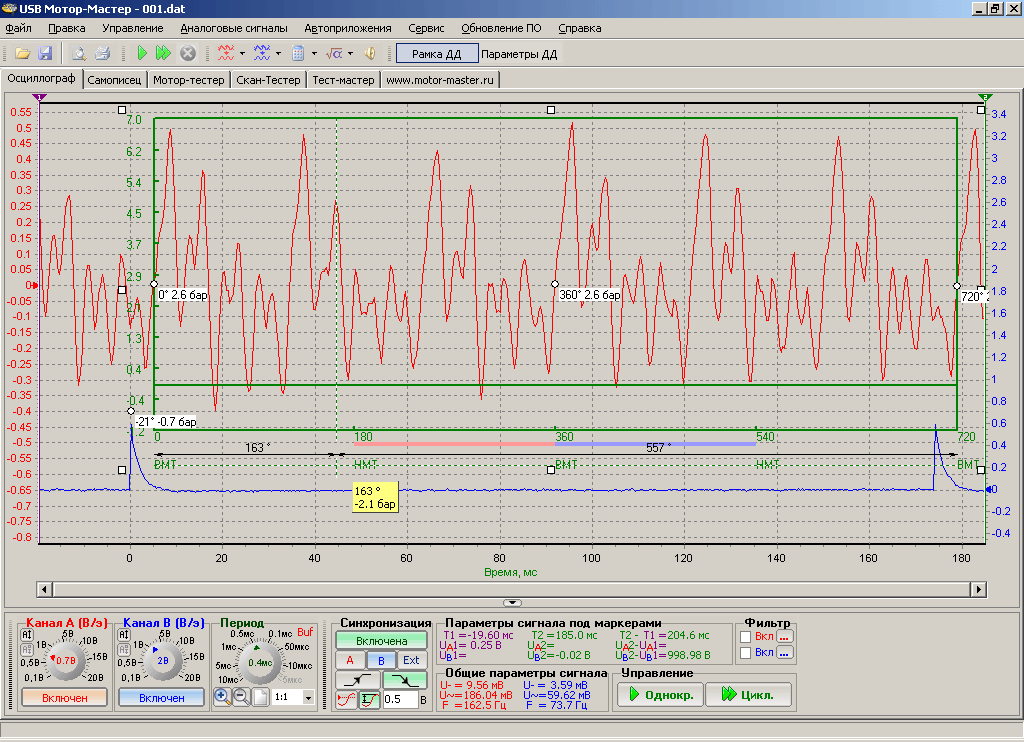
Task: Toggle Канал A Включен button
Action: [65, 698]
